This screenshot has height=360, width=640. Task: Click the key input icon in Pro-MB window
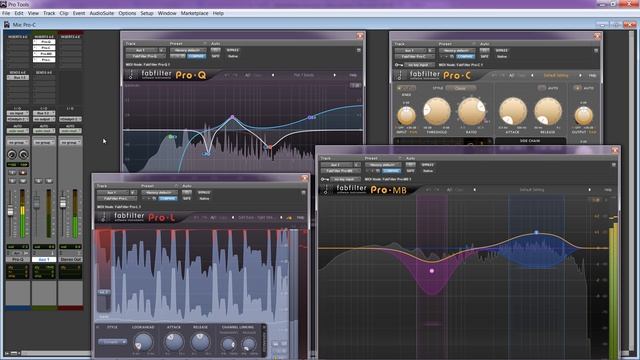coord(324,179)
